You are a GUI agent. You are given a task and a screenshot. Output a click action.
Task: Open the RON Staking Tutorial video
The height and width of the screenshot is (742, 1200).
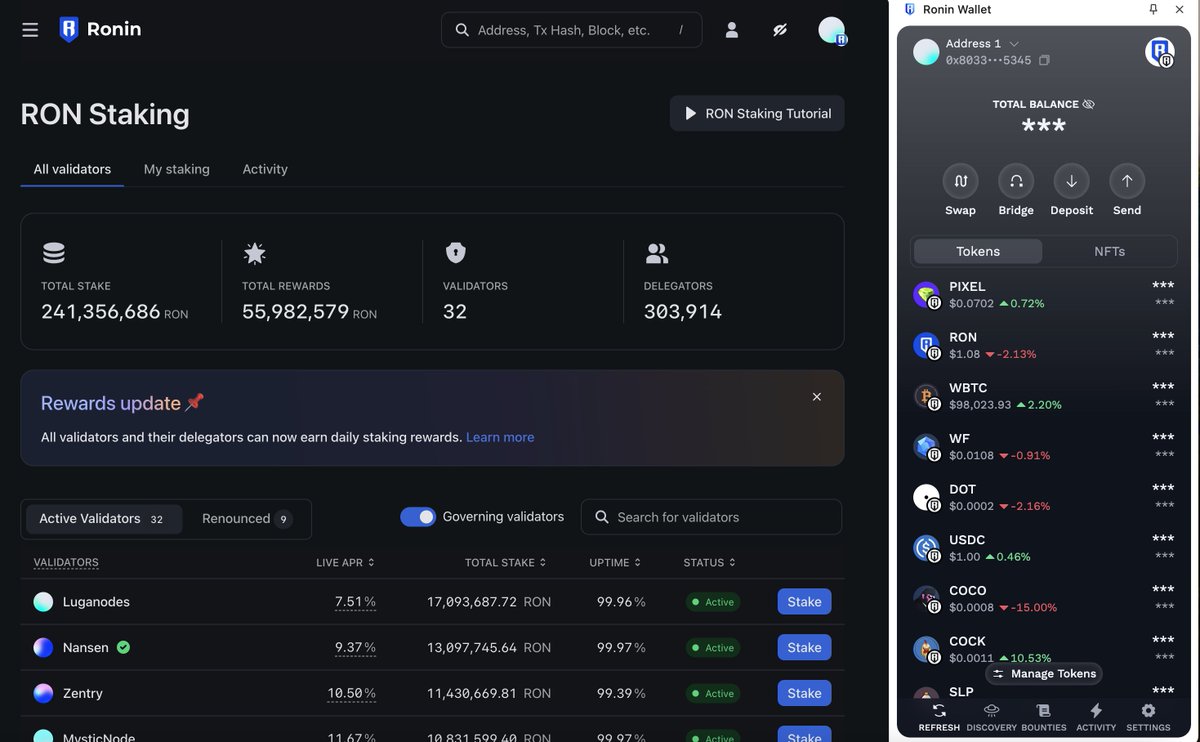click(x=757, y=113)
